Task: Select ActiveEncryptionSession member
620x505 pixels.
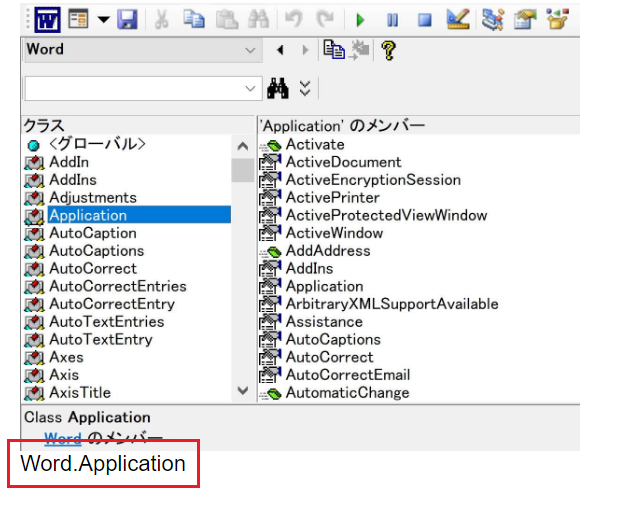Action: pos(373,180)
